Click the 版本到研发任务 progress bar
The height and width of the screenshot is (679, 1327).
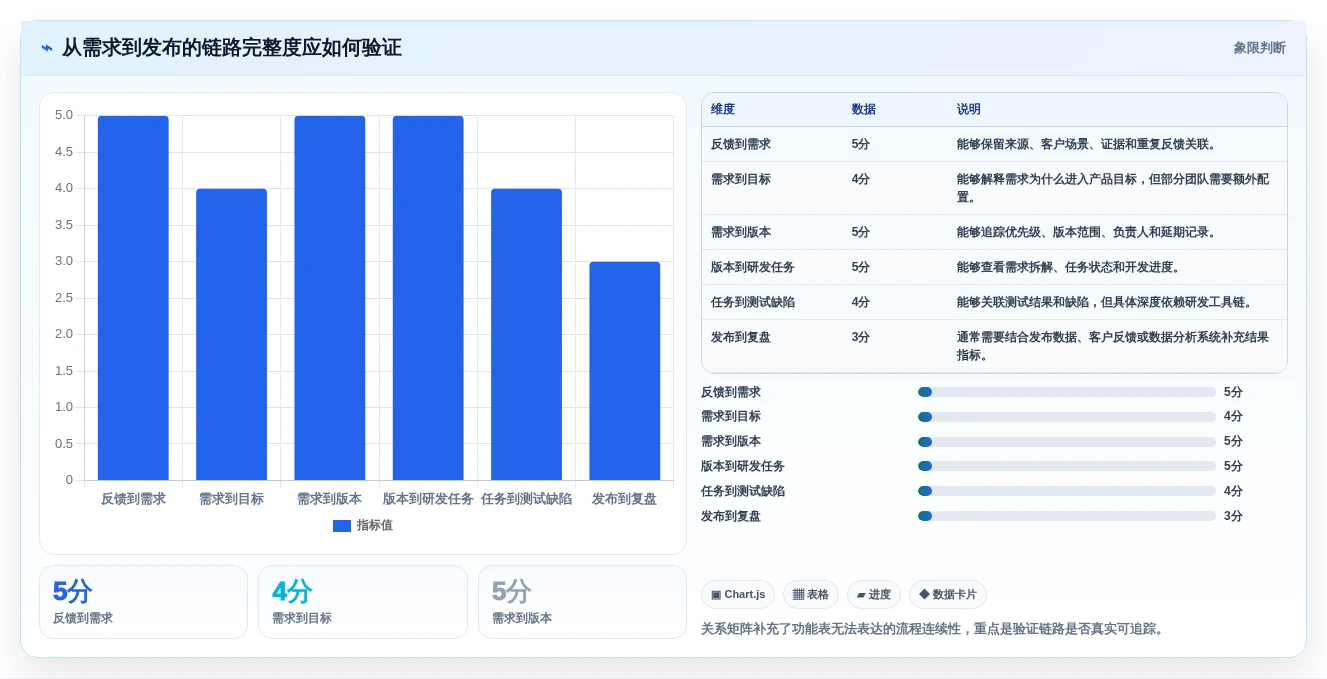[x=1067, y=466]
